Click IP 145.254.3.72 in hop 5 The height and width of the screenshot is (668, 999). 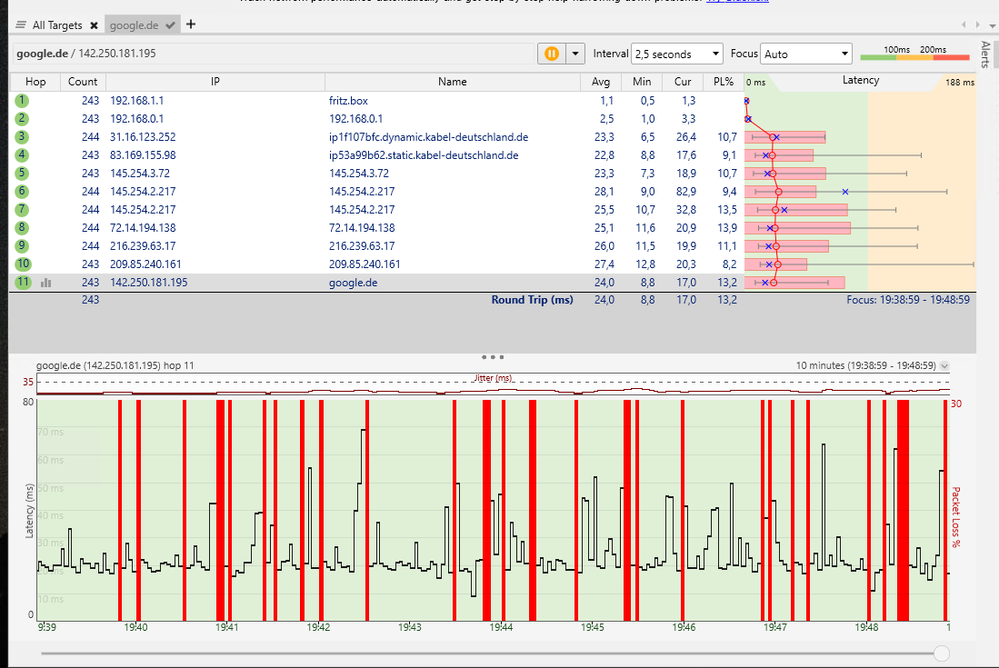140,173
